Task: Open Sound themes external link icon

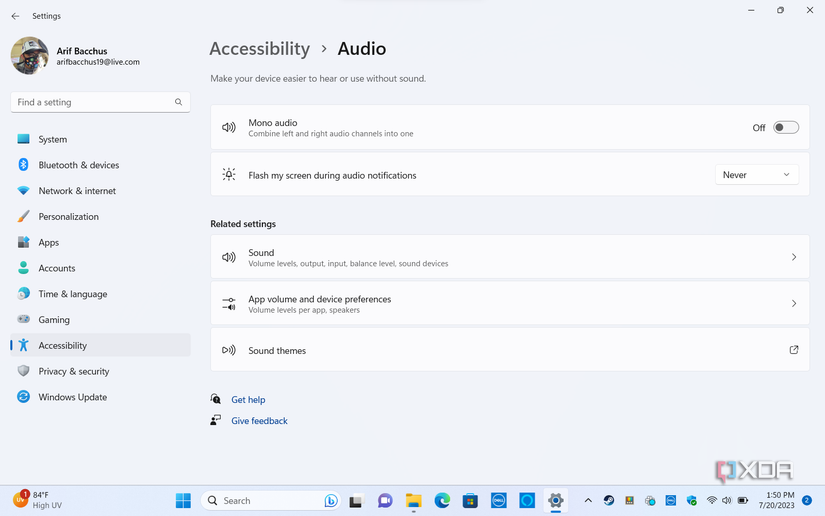Action: (x=794, y=350)
